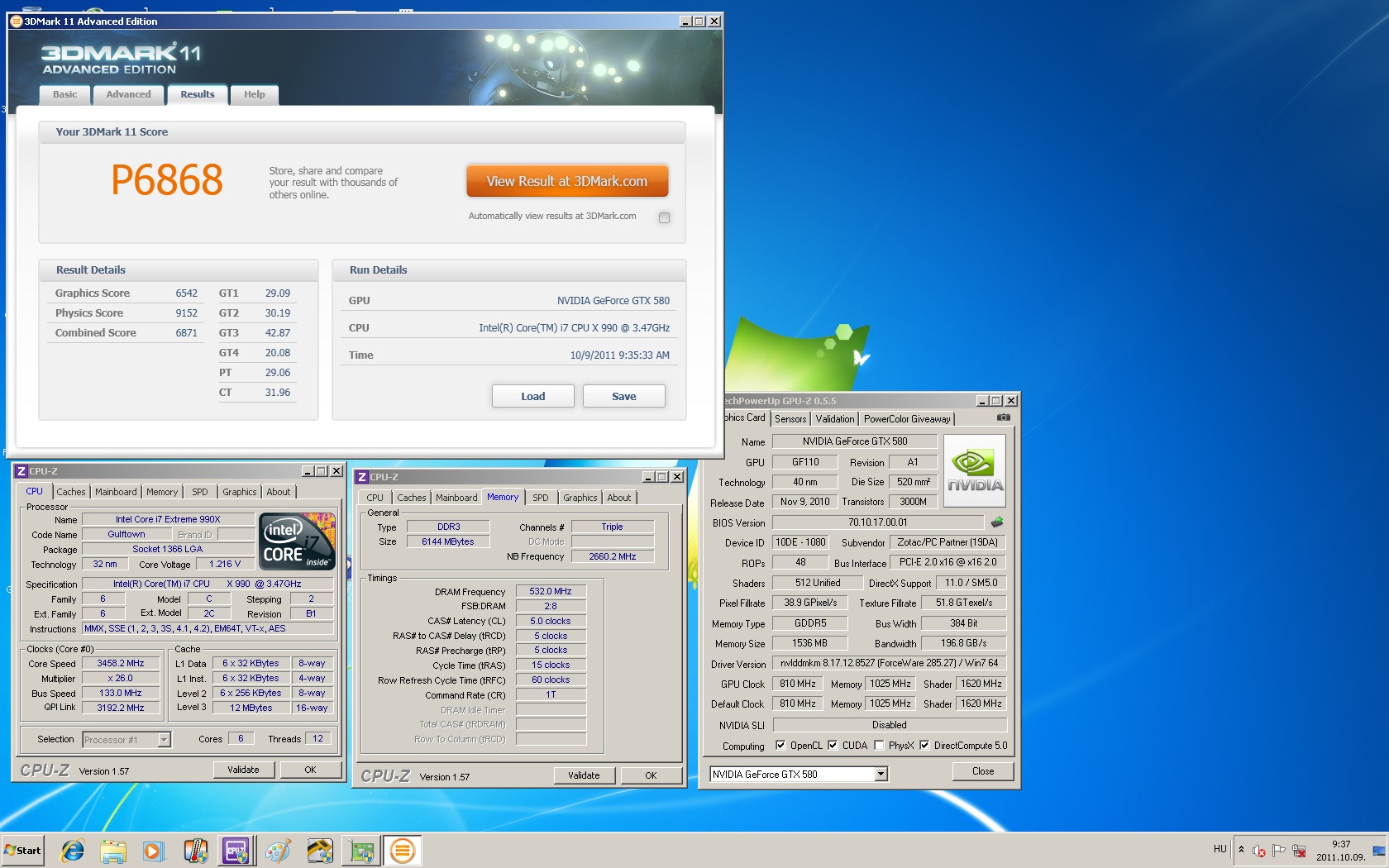Click the Memory Size 1536 MB field
The image size is (1389, 868).
click(810, 643)
